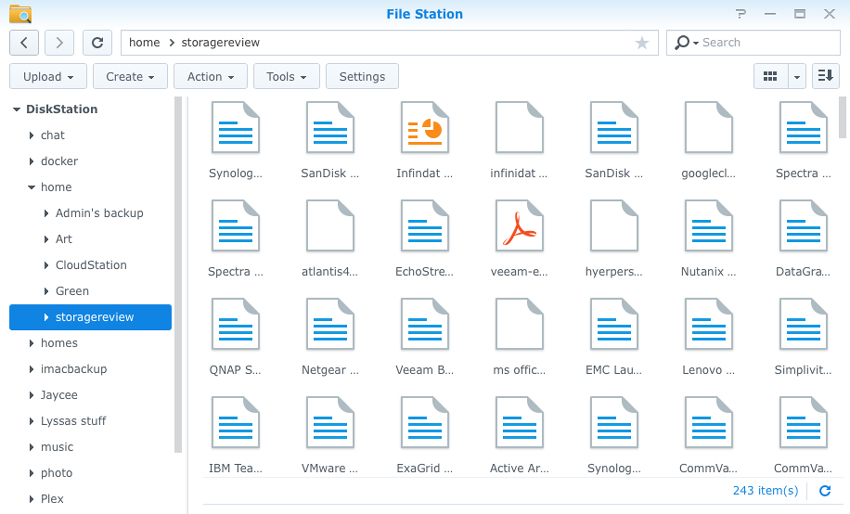Viewport: 850px width, 514px height.
Task: Add storagereview path to favorites with star
Action: (642, 43)
